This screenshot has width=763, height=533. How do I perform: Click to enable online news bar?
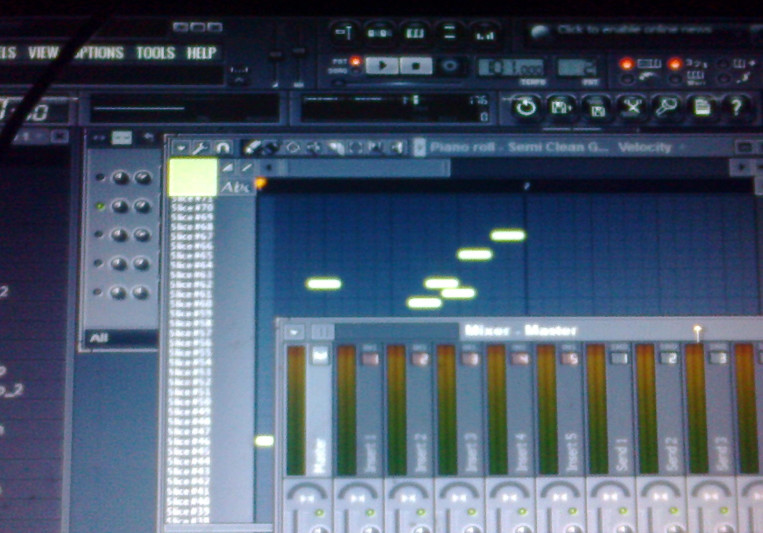coord(634,30)
